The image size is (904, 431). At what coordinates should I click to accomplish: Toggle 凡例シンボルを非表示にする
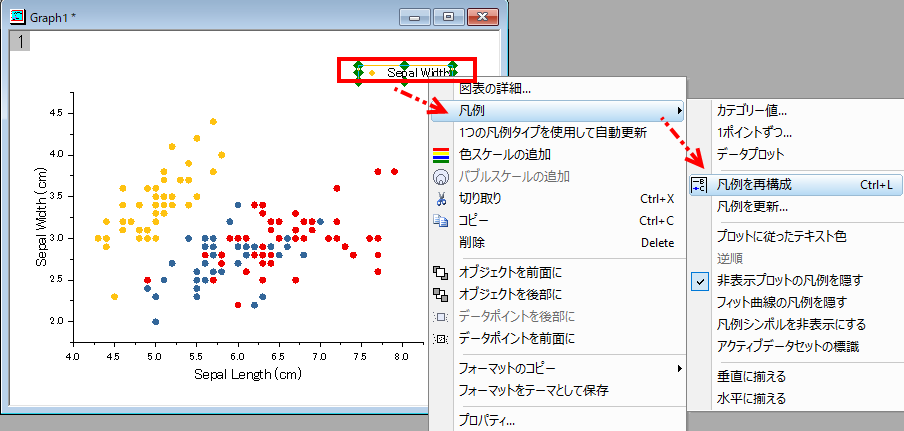click(x=792, y=324)
